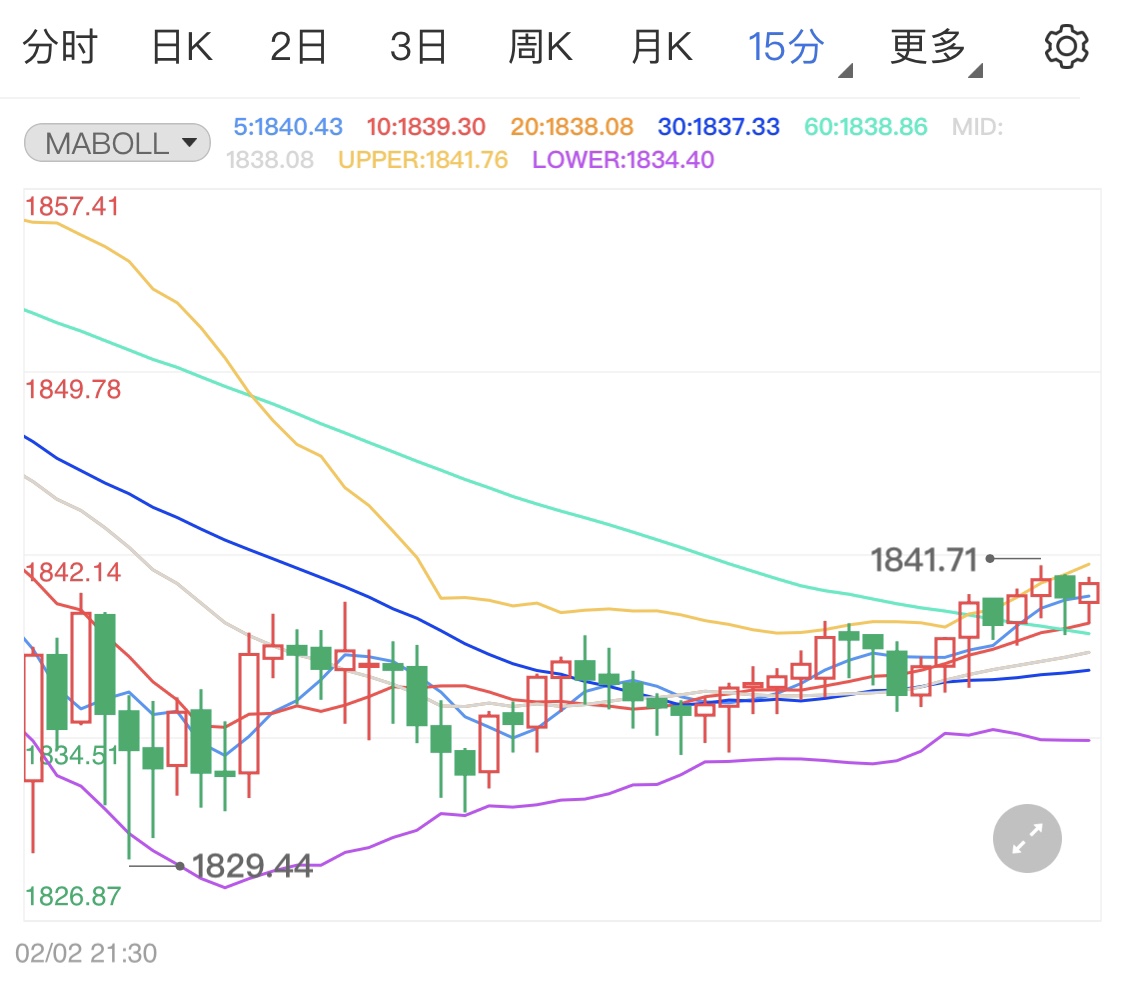Image resolution: width=1125 pixels, height=987 pixels.
Task: Click the 1829.44 low price marker
Action: pos(252,866)
